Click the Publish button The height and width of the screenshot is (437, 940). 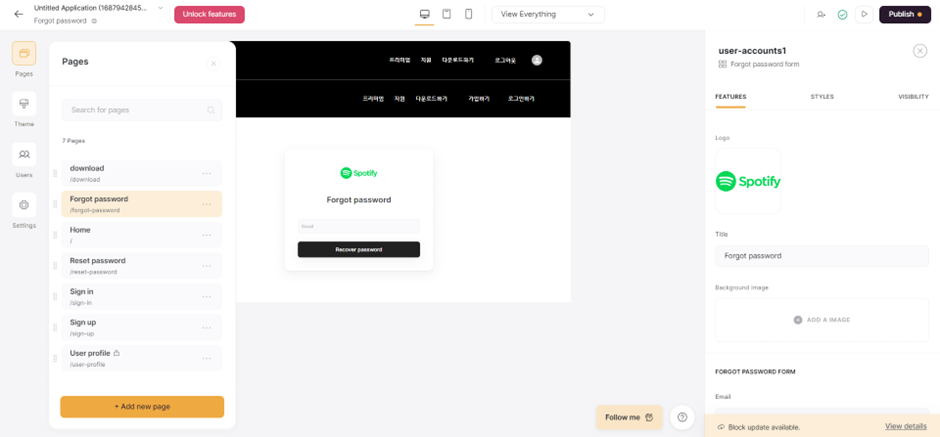click(x=905, y=14)
